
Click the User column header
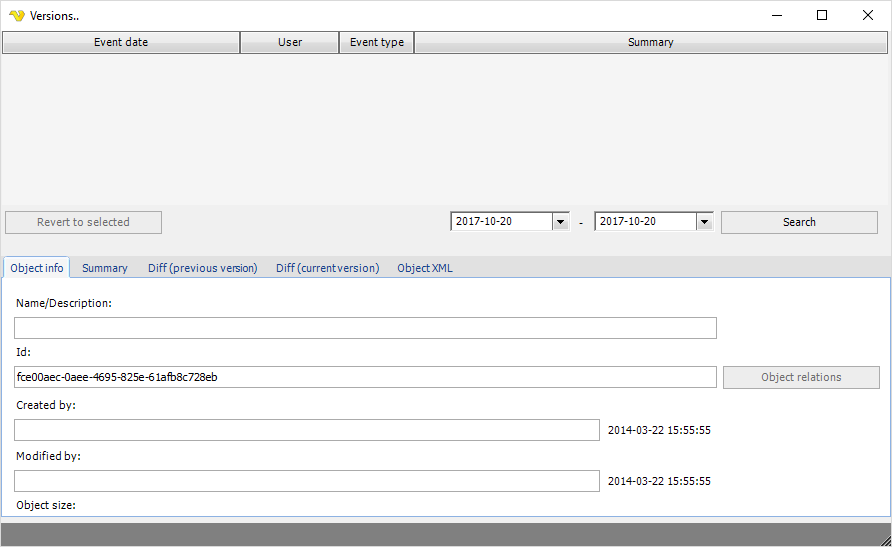(290, 42)
